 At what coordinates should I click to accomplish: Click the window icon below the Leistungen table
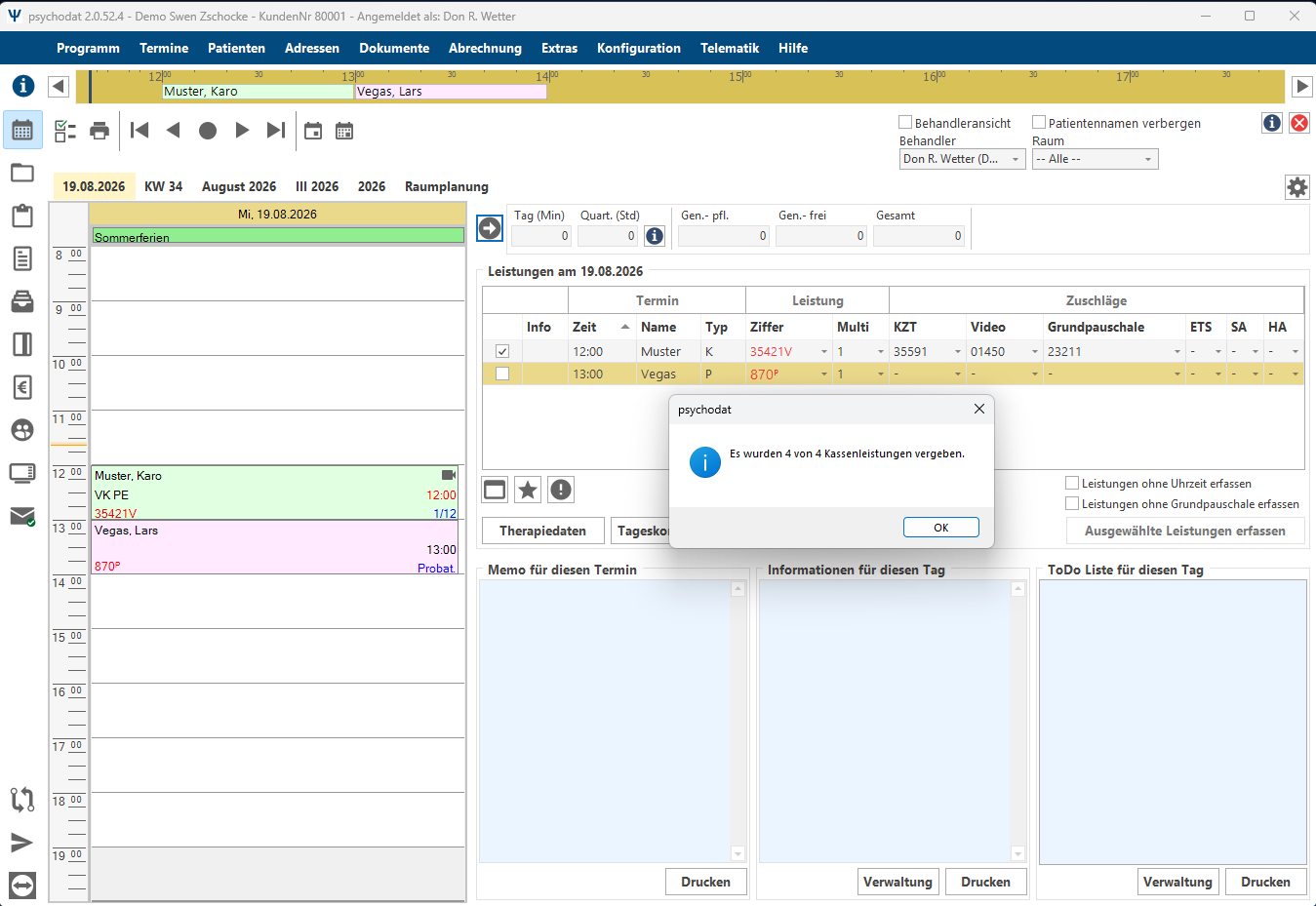click(496, 490)
